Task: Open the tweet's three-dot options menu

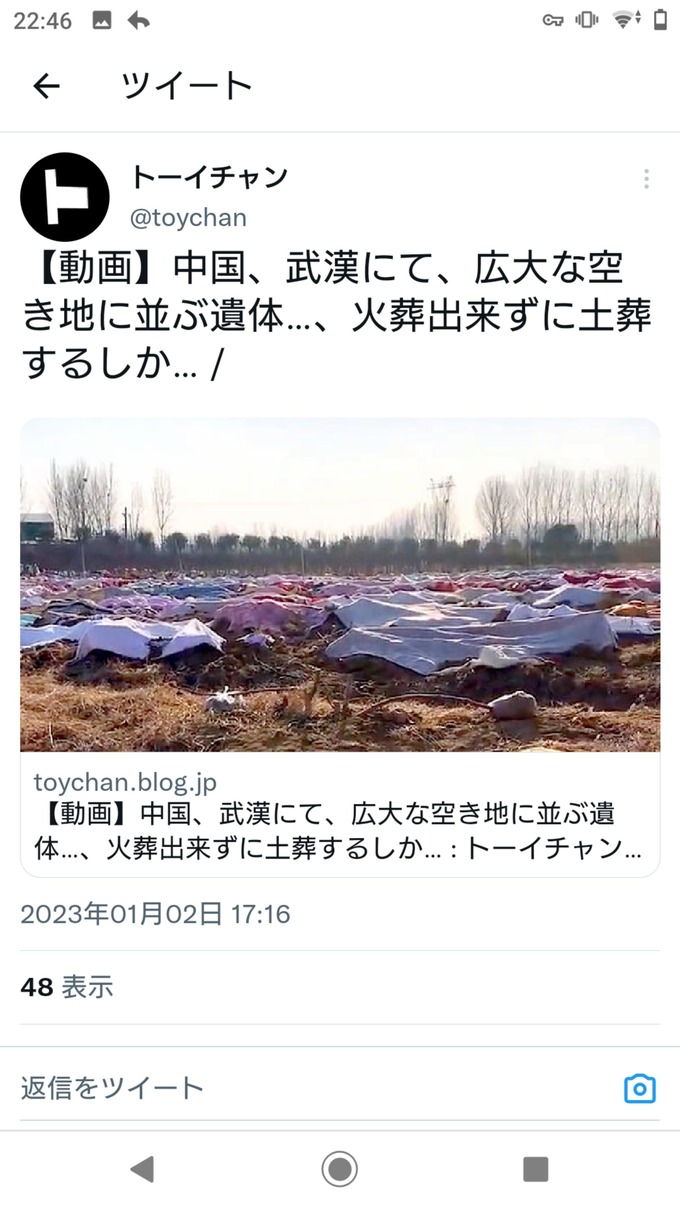Action: [x=646, y=179]
